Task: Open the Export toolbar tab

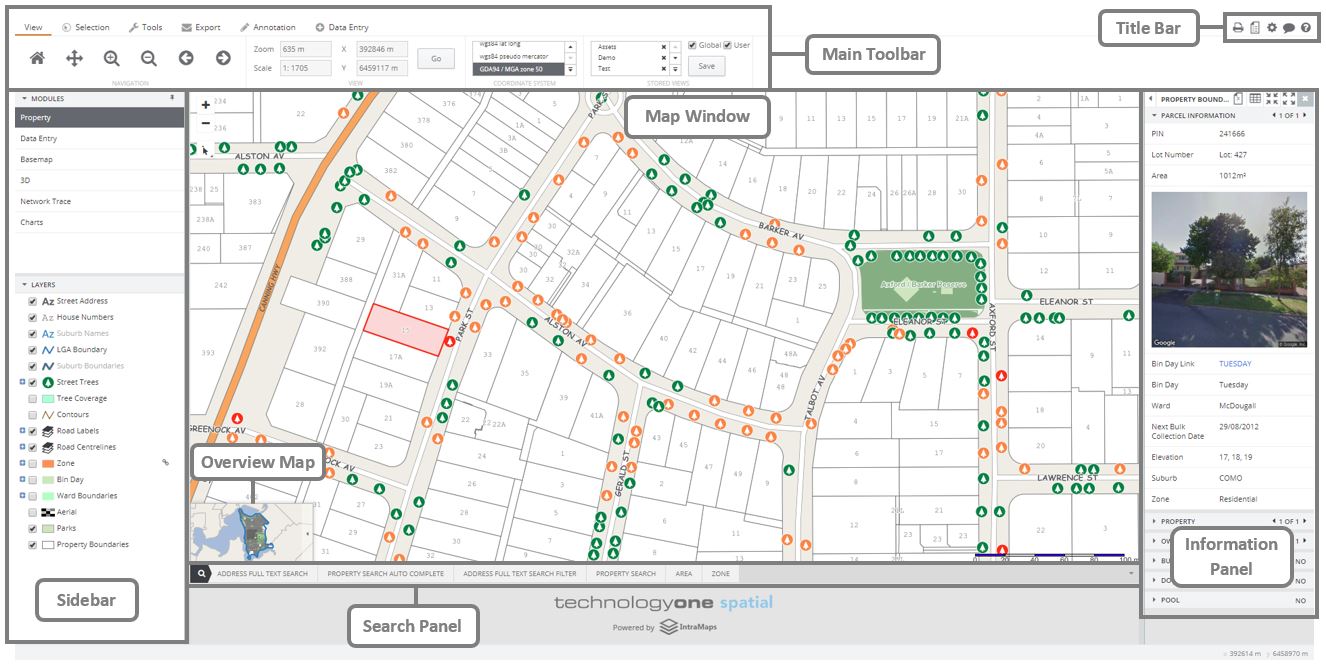Action: point(201,28)
